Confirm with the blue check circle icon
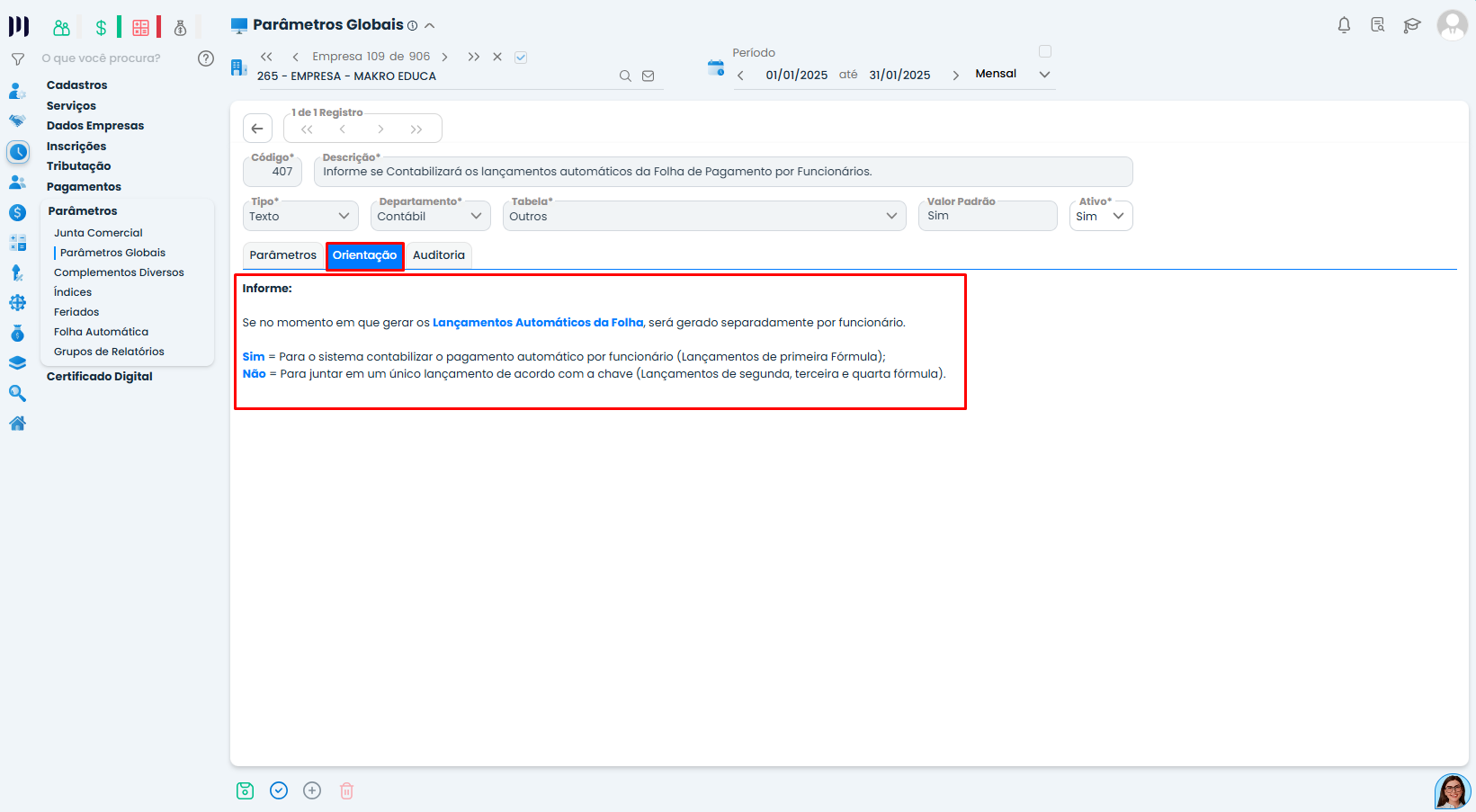The width and height of the screenshot is (1476, 812). coord(279,790)
